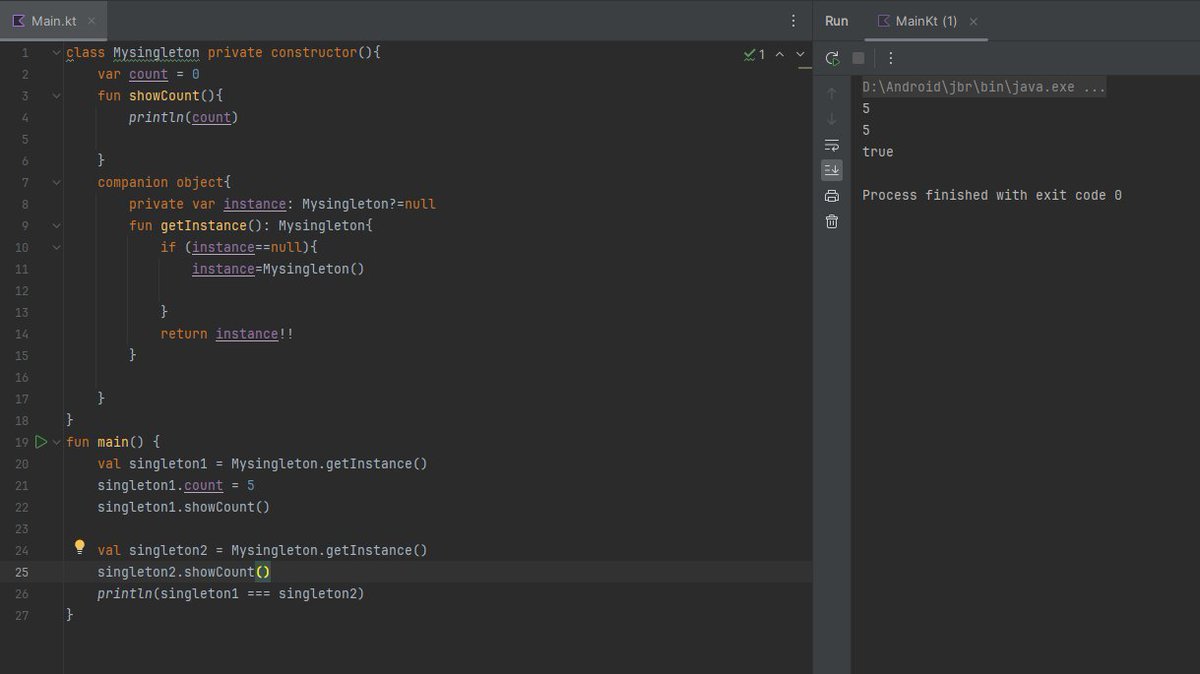Click Kotlin file icon on Main.kt tab
This screenshot has height=674, width=1200.
(x=18, y=20)
